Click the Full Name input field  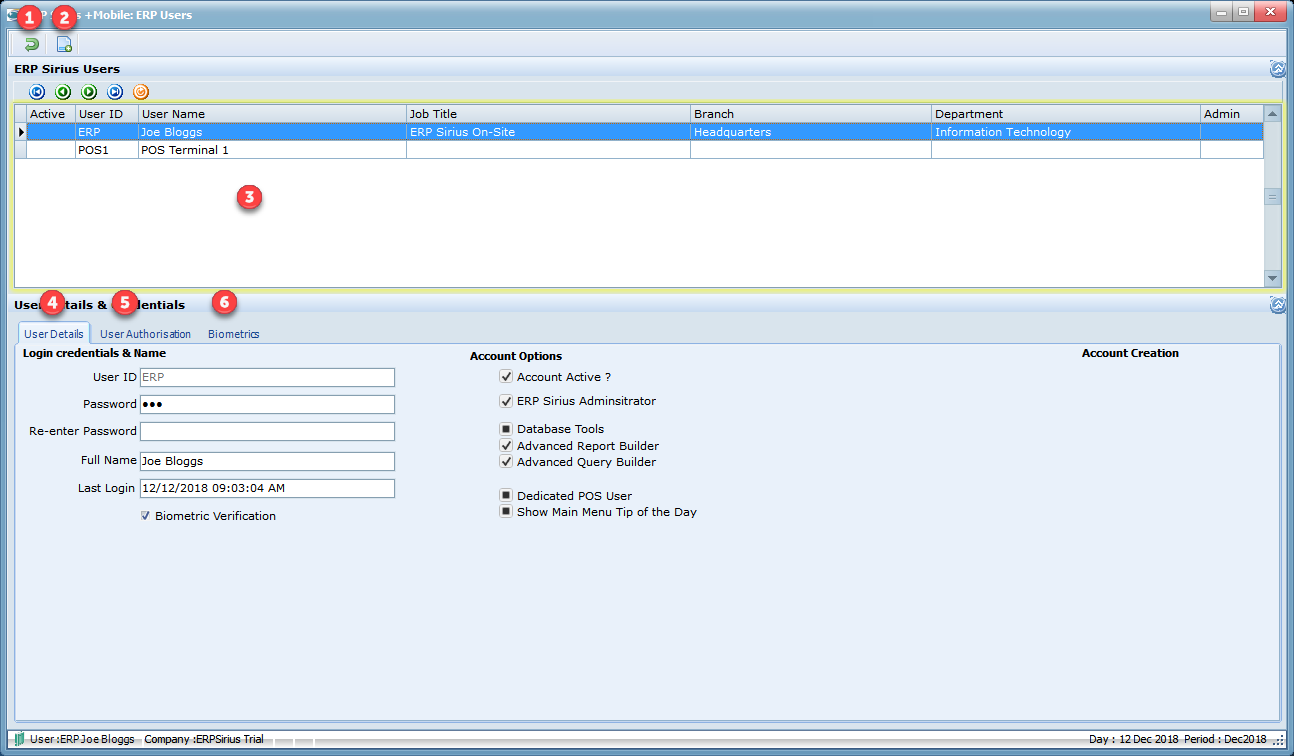coord(267,461)
